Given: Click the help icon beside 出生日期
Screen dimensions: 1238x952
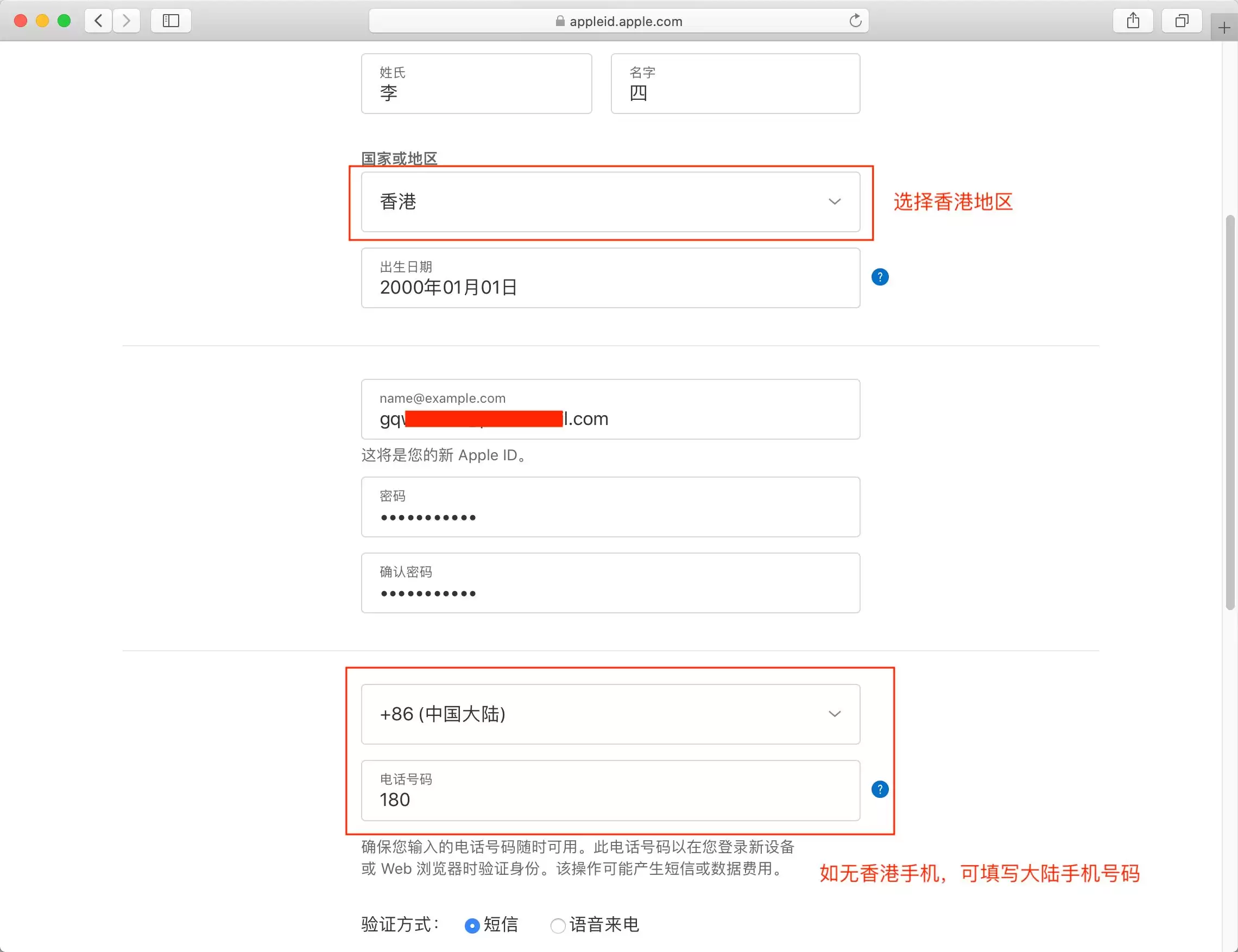Looking at the screenshot, I should point(880,276).
